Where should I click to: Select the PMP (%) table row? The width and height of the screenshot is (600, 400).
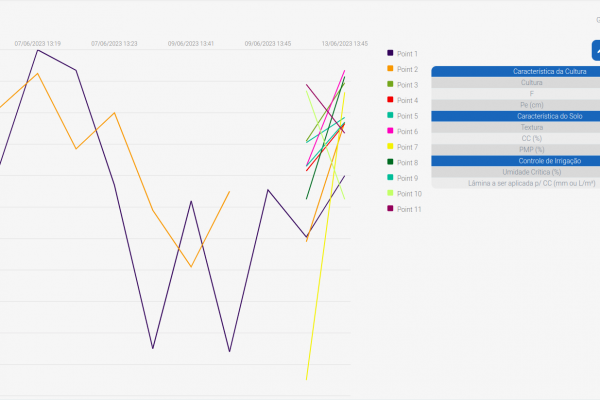pyautogui.click(x=515, y=150)
